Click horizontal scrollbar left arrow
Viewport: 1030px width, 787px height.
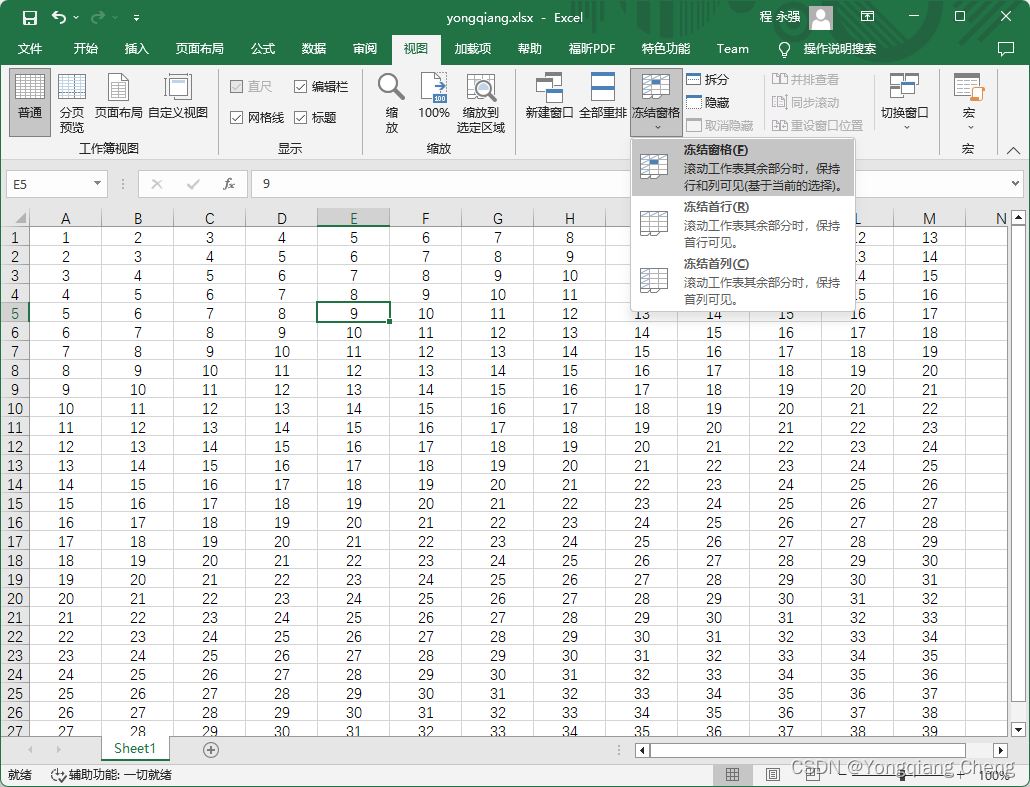click(642, 750)
